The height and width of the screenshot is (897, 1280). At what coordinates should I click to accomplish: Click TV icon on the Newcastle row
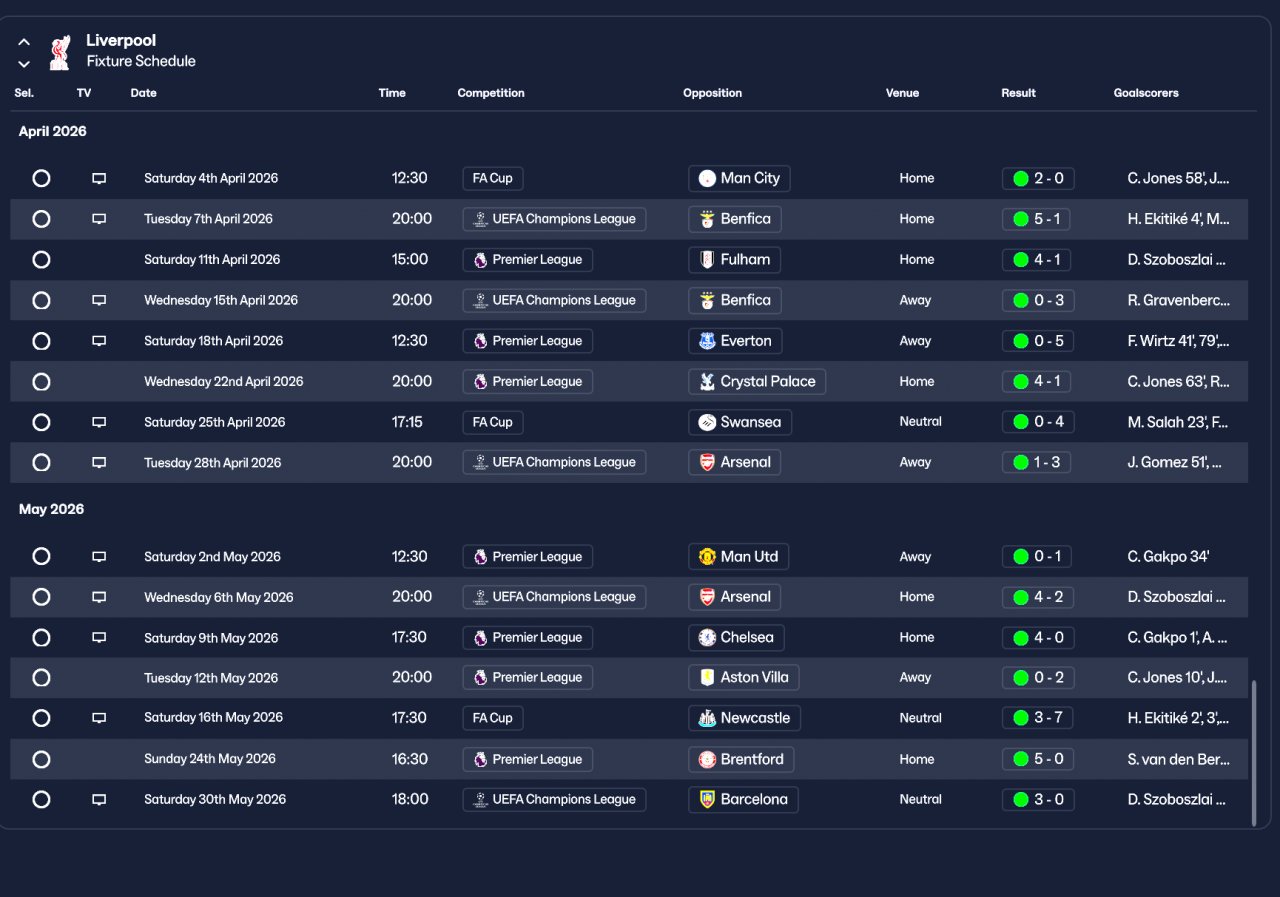(x=99, y=718)
